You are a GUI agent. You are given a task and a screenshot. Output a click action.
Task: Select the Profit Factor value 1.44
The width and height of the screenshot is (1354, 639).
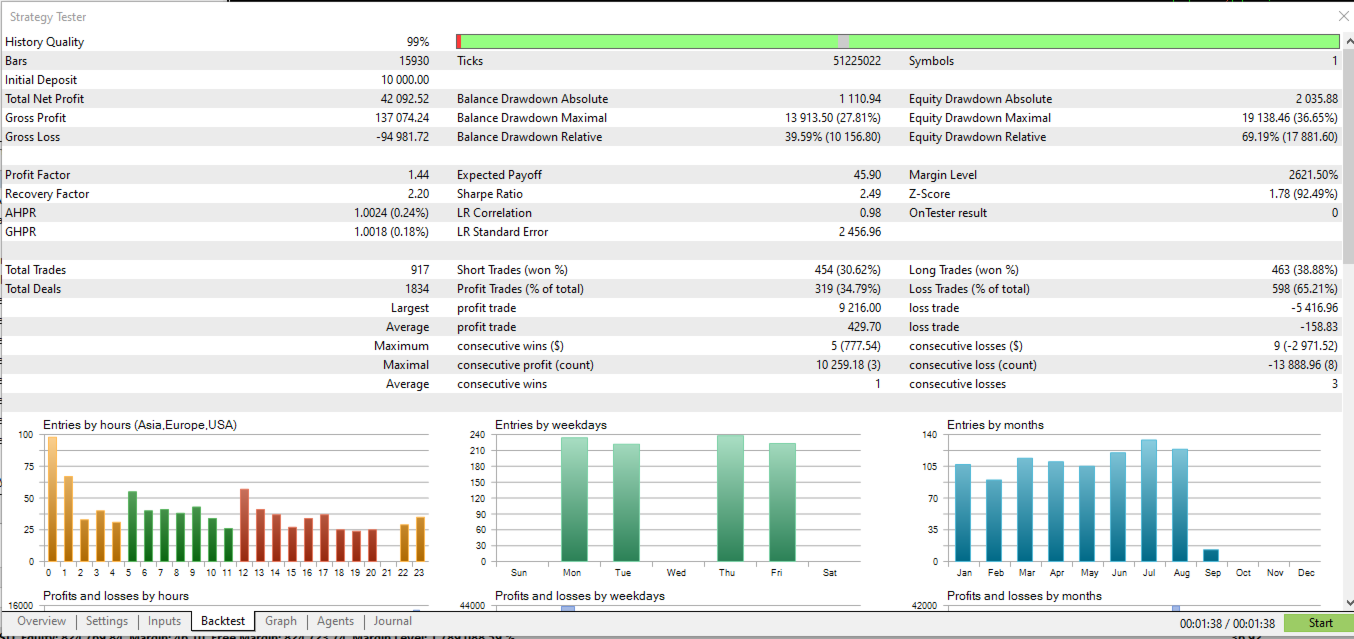(x=418, y=175)
